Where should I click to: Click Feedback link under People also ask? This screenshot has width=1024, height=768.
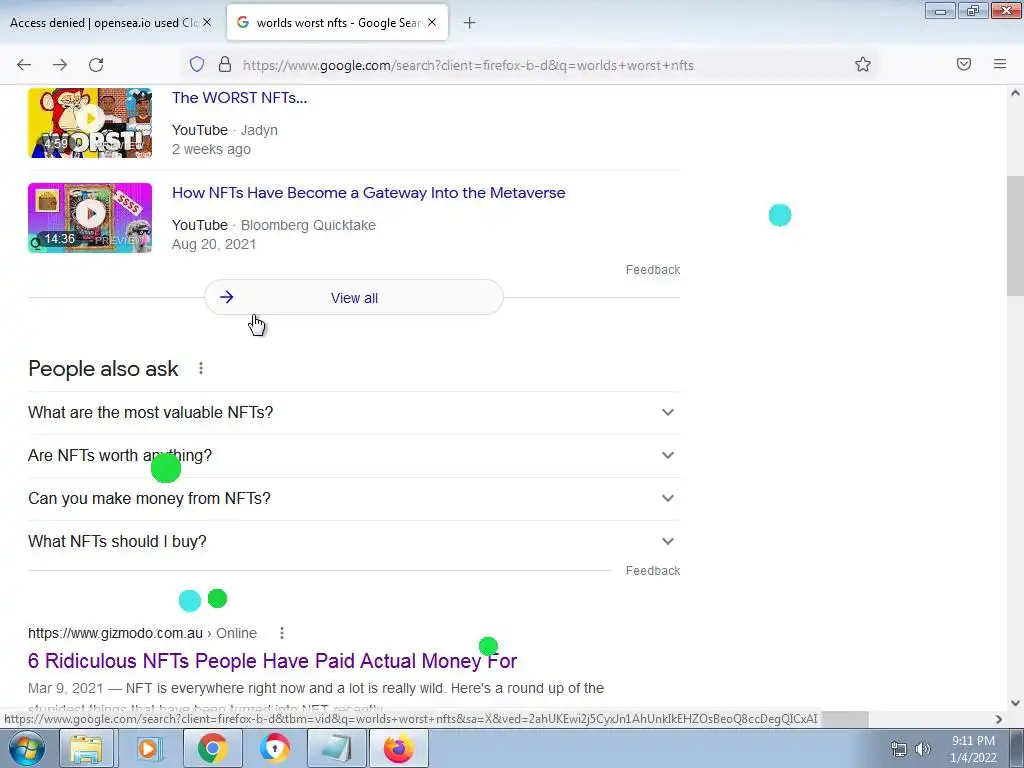pos(653,571)
